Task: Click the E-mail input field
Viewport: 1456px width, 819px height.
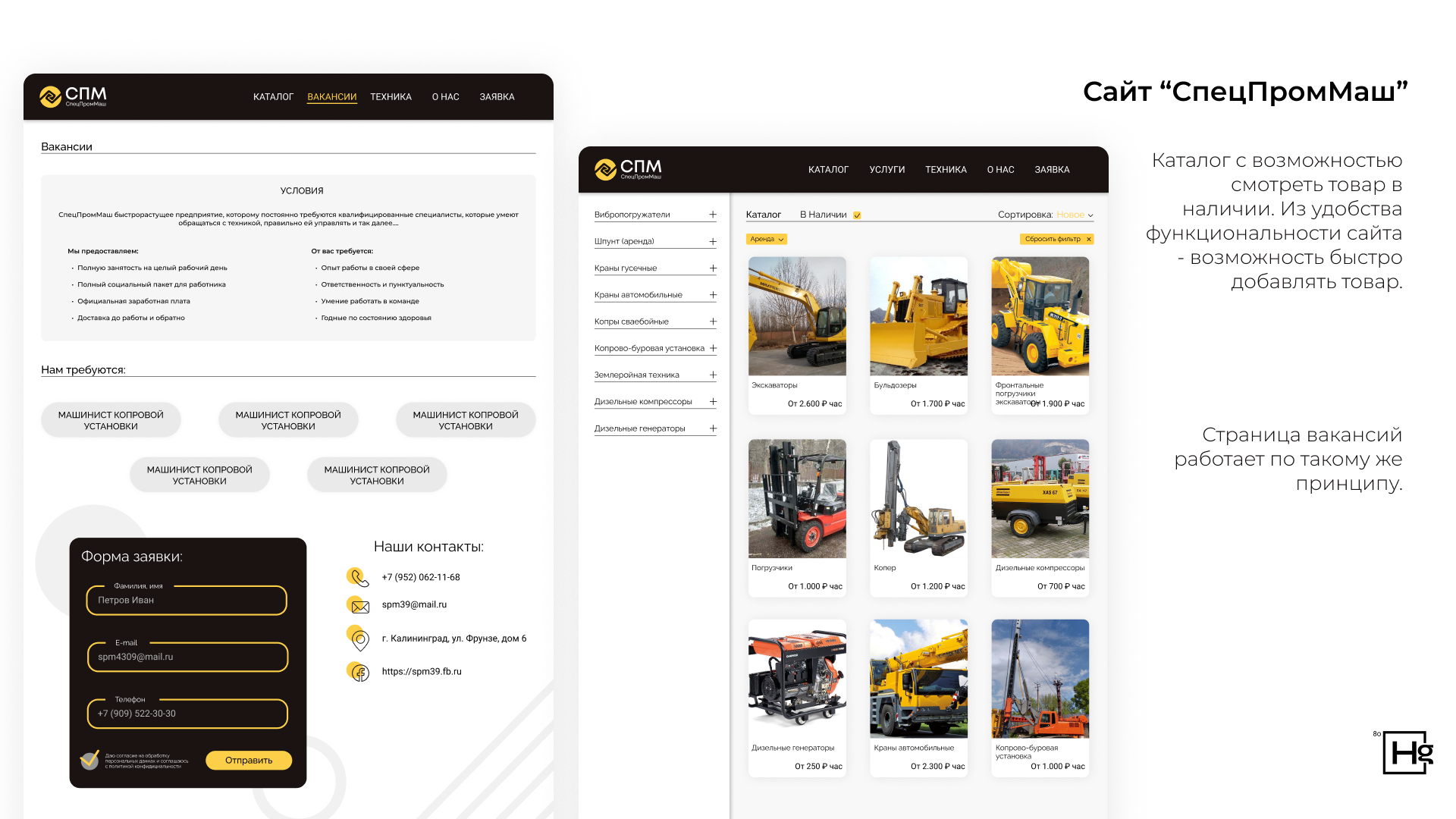Action: [x=187, y=657]
